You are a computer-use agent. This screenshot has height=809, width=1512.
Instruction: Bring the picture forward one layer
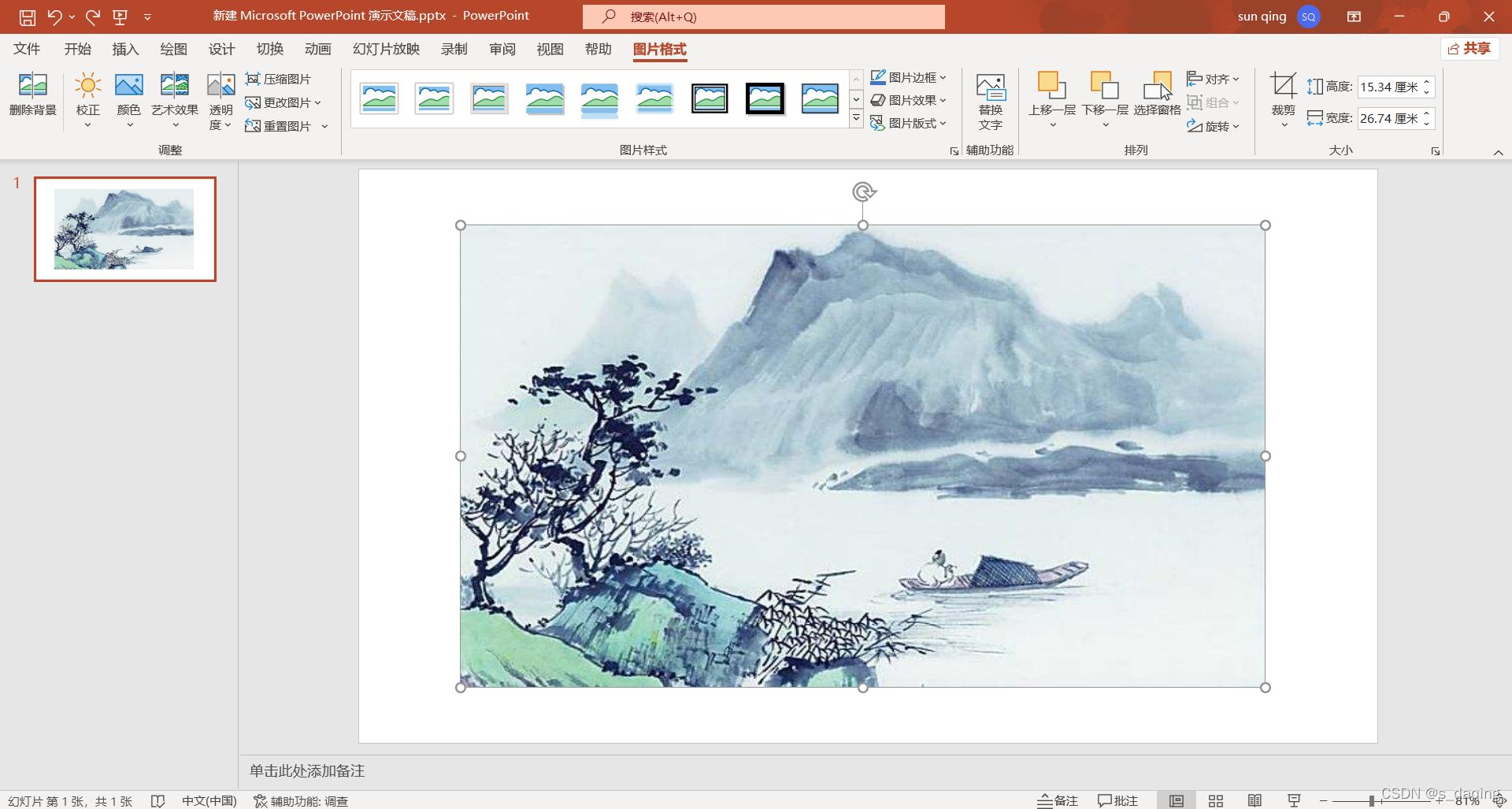coord(1050,96)
